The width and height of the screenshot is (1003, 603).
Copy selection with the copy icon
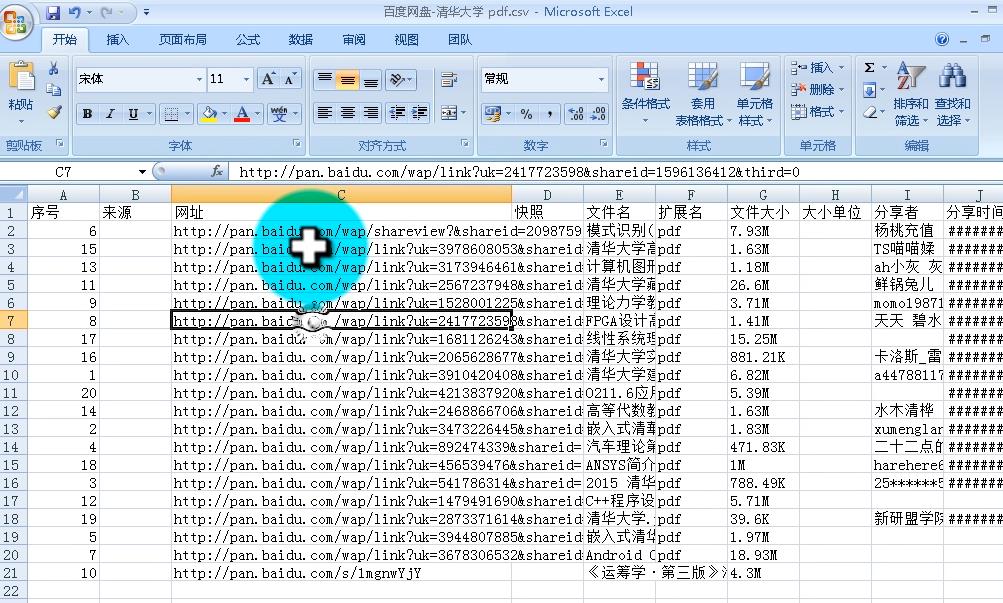pos(54,90)
